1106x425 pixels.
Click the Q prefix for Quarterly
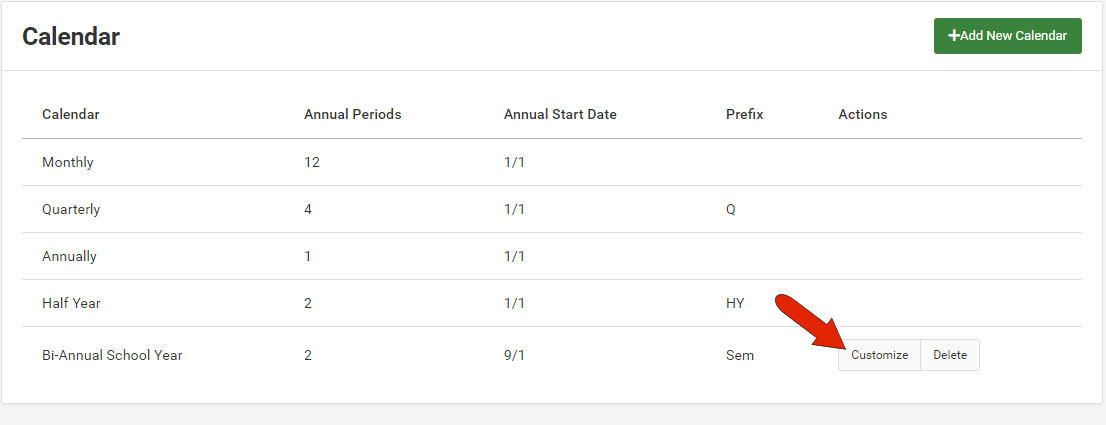731,210
